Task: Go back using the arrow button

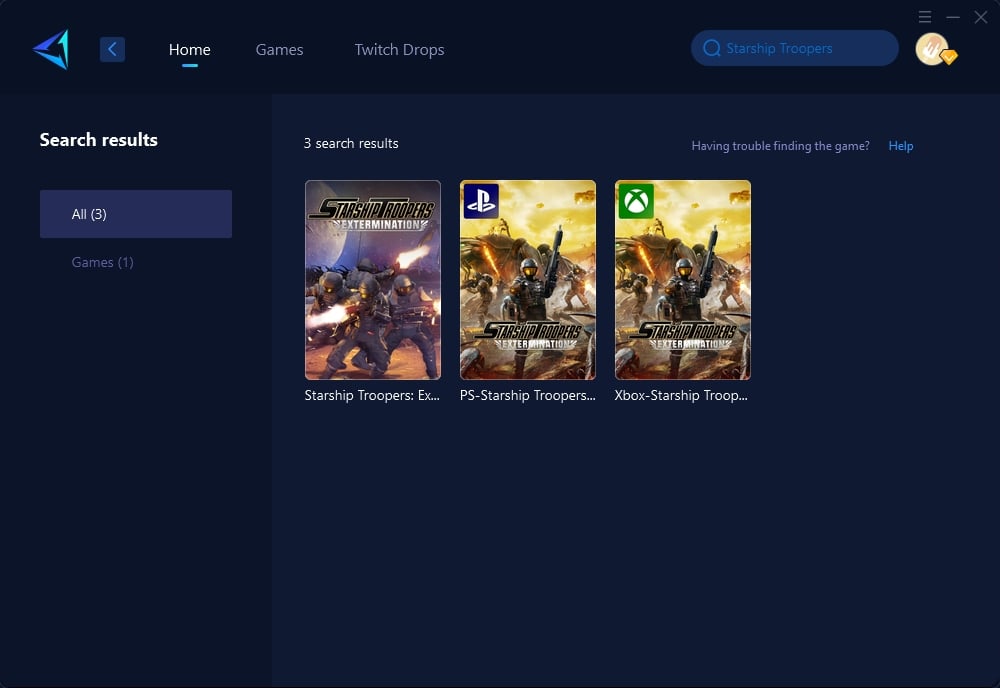Action: pos(112,49)
